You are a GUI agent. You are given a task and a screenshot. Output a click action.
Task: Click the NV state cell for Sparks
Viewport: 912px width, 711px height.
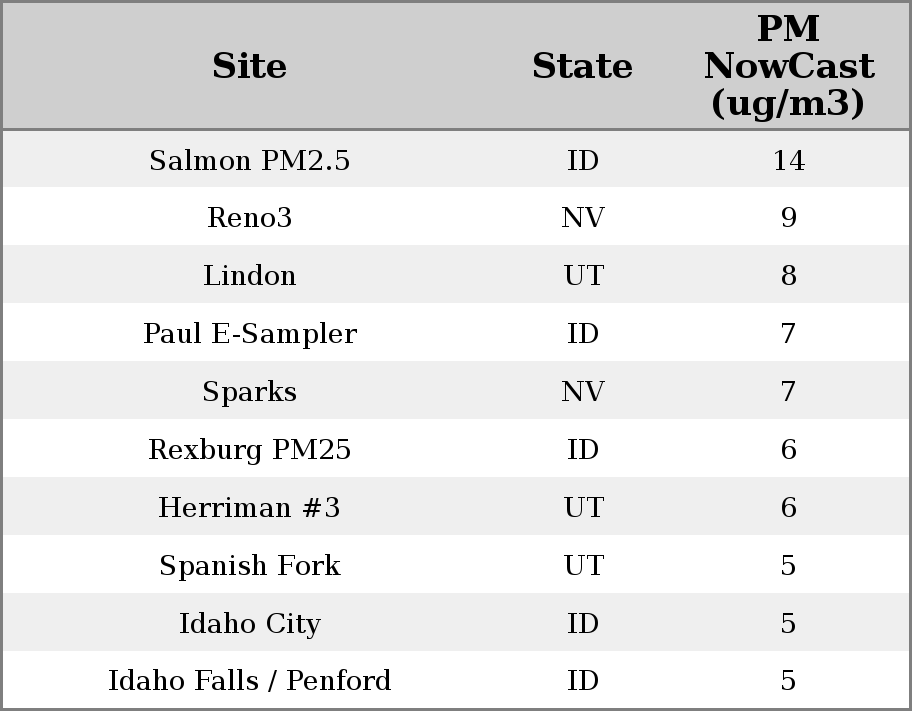tap(583, 392)
